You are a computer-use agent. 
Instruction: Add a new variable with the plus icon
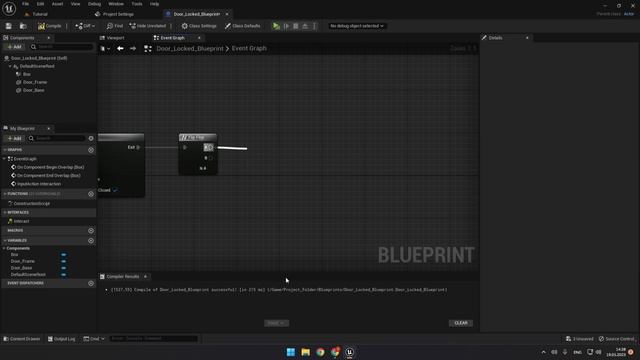coord(91,241)
